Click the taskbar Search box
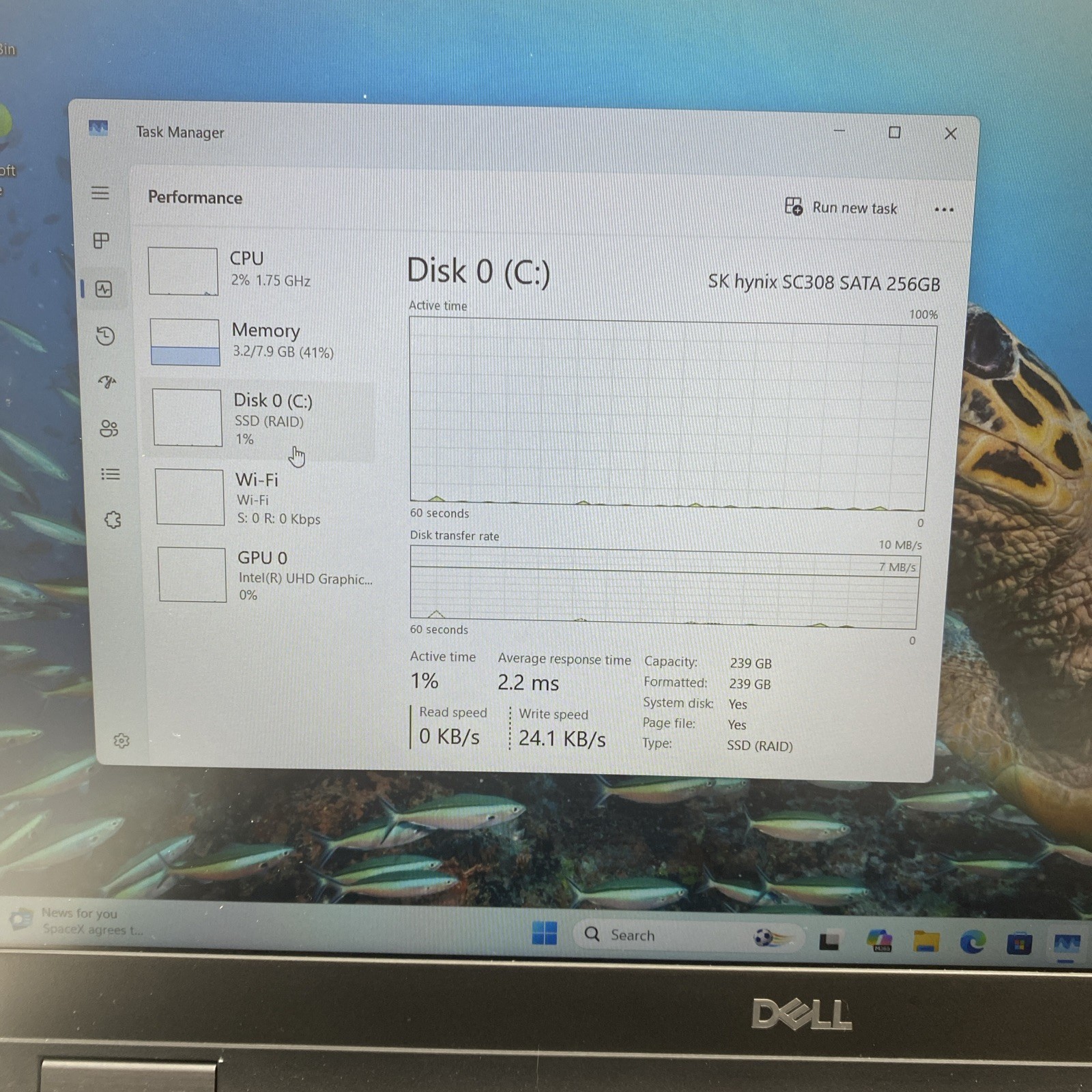 click(x=689, y=936)
